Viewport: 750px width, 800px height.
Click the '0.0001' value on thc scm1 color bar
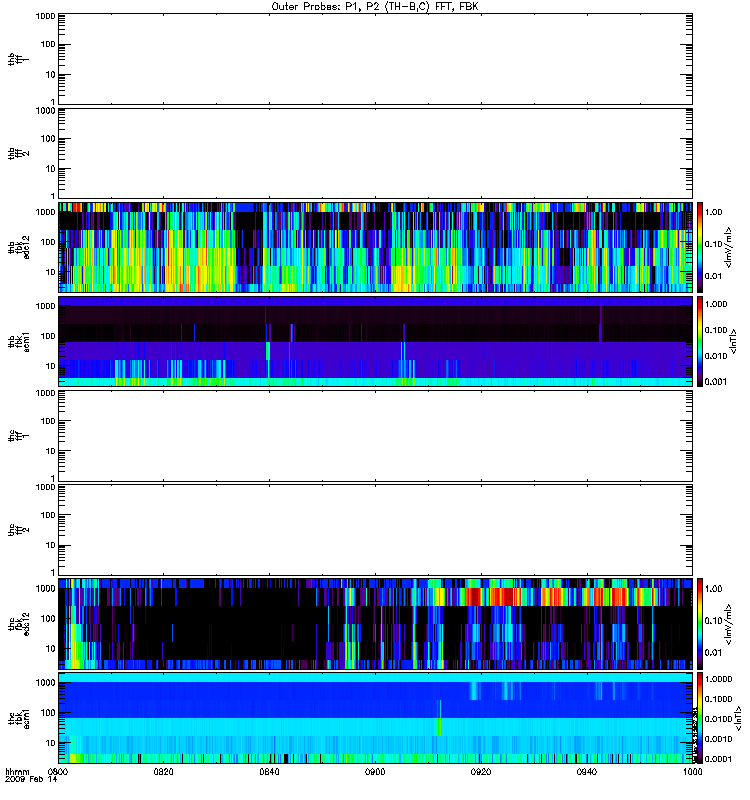tap(718, 759)
